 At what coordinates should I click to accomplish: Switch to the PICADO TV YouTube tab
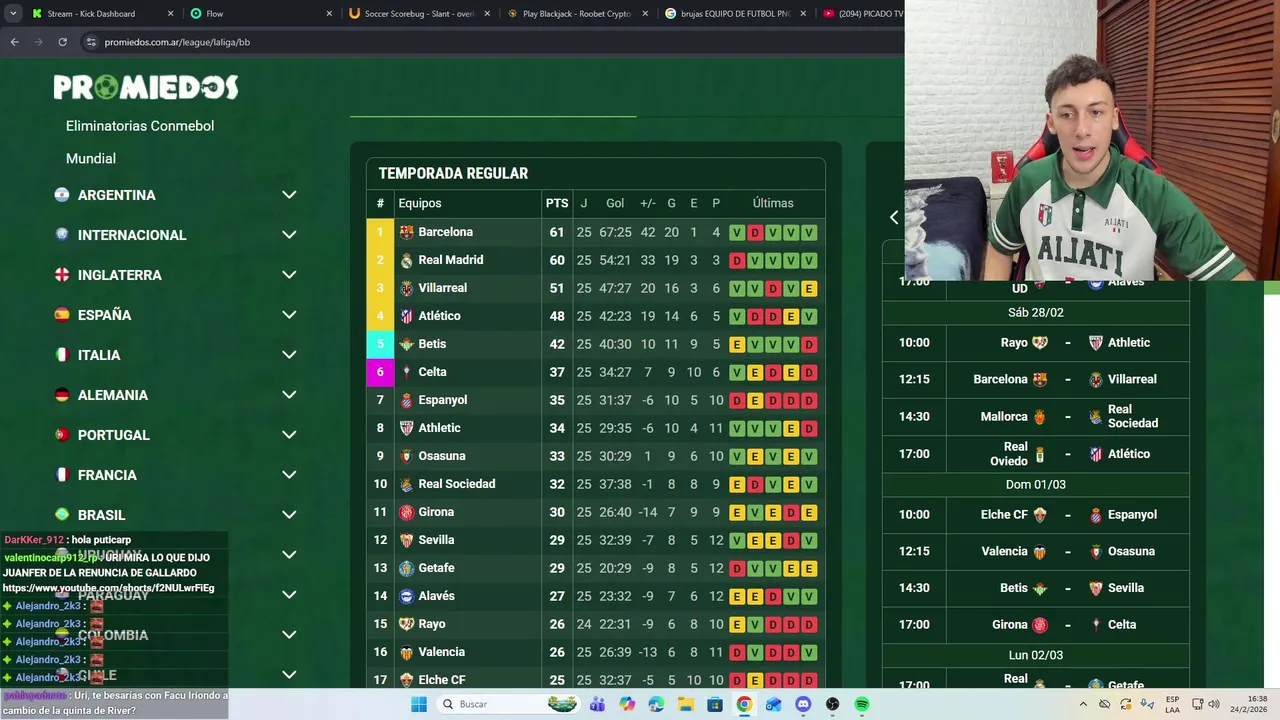[x=862, y=14]
